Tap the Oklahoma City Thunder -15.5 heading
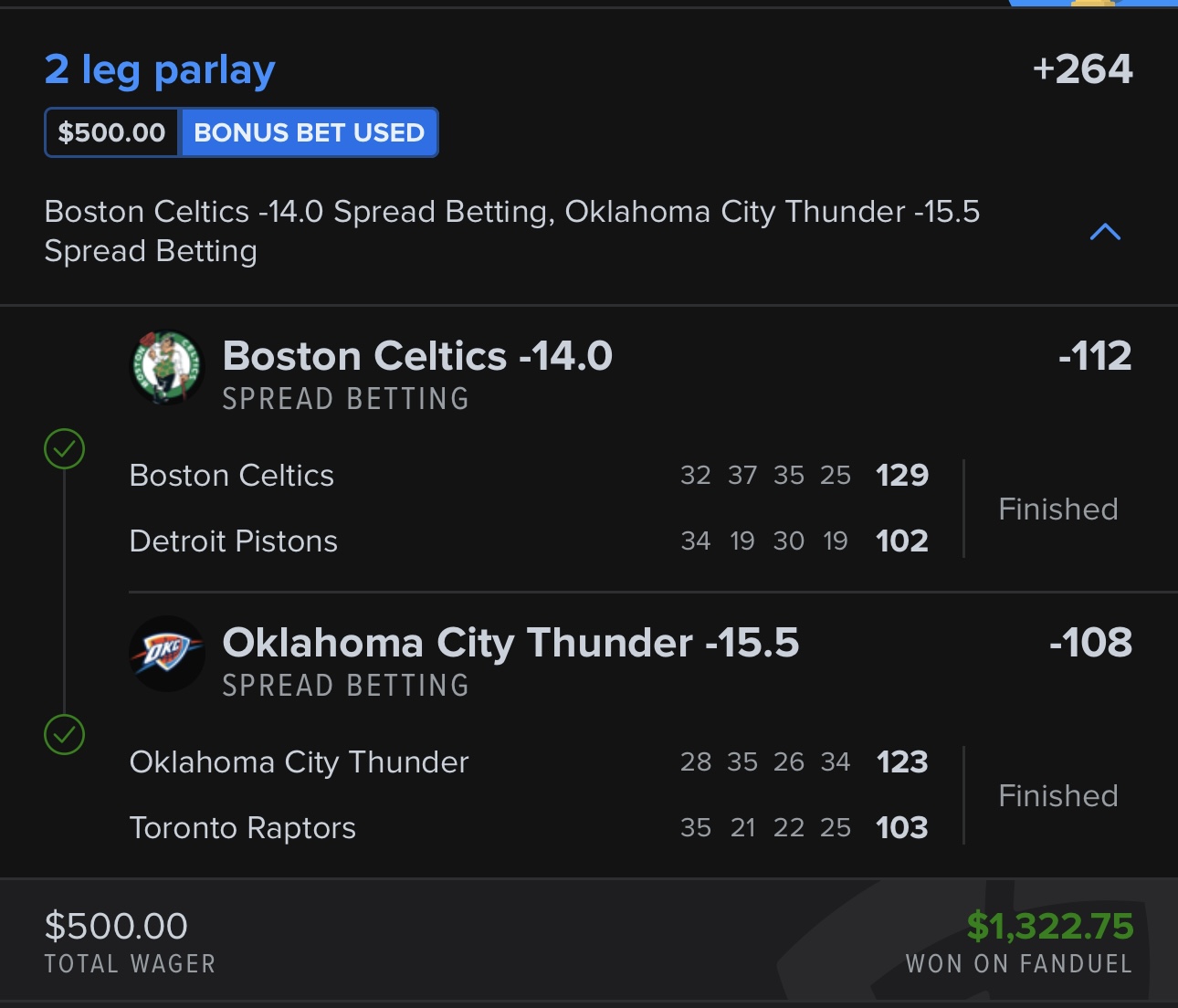 click(x=510, y=643)
